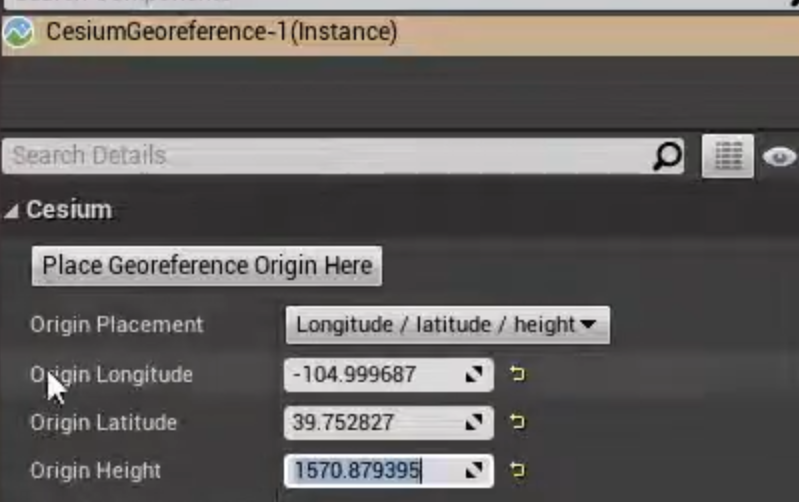Open the property matrix grid view

[x=728, y=156]
